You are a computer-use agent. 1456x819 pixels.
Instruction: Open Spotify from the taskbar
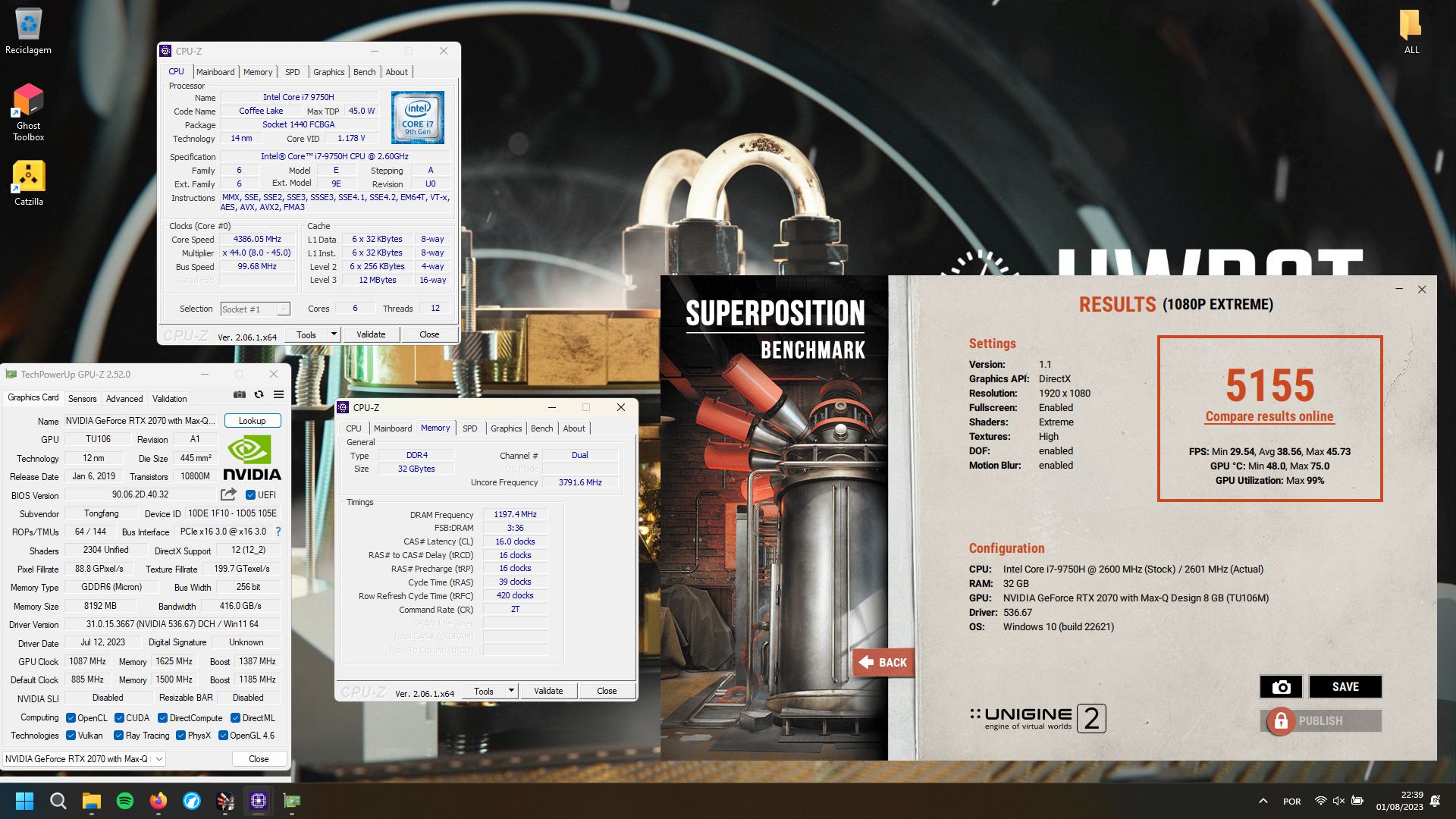click(x=125, y=801)
